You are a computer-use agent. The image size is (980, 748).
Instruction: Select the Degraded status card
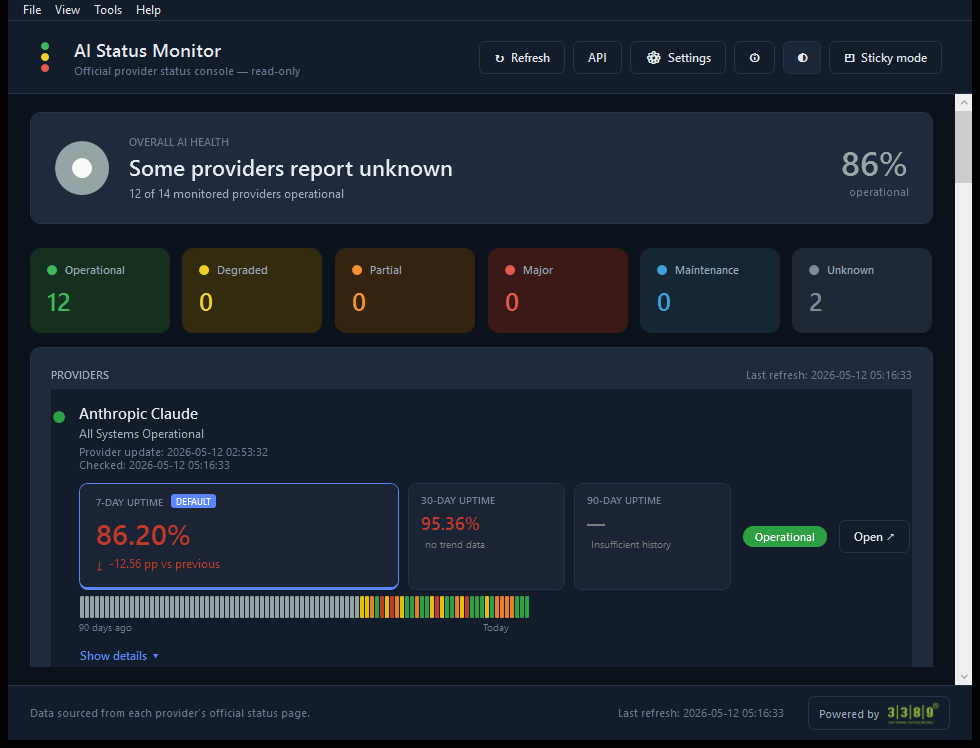pos(252,291)
